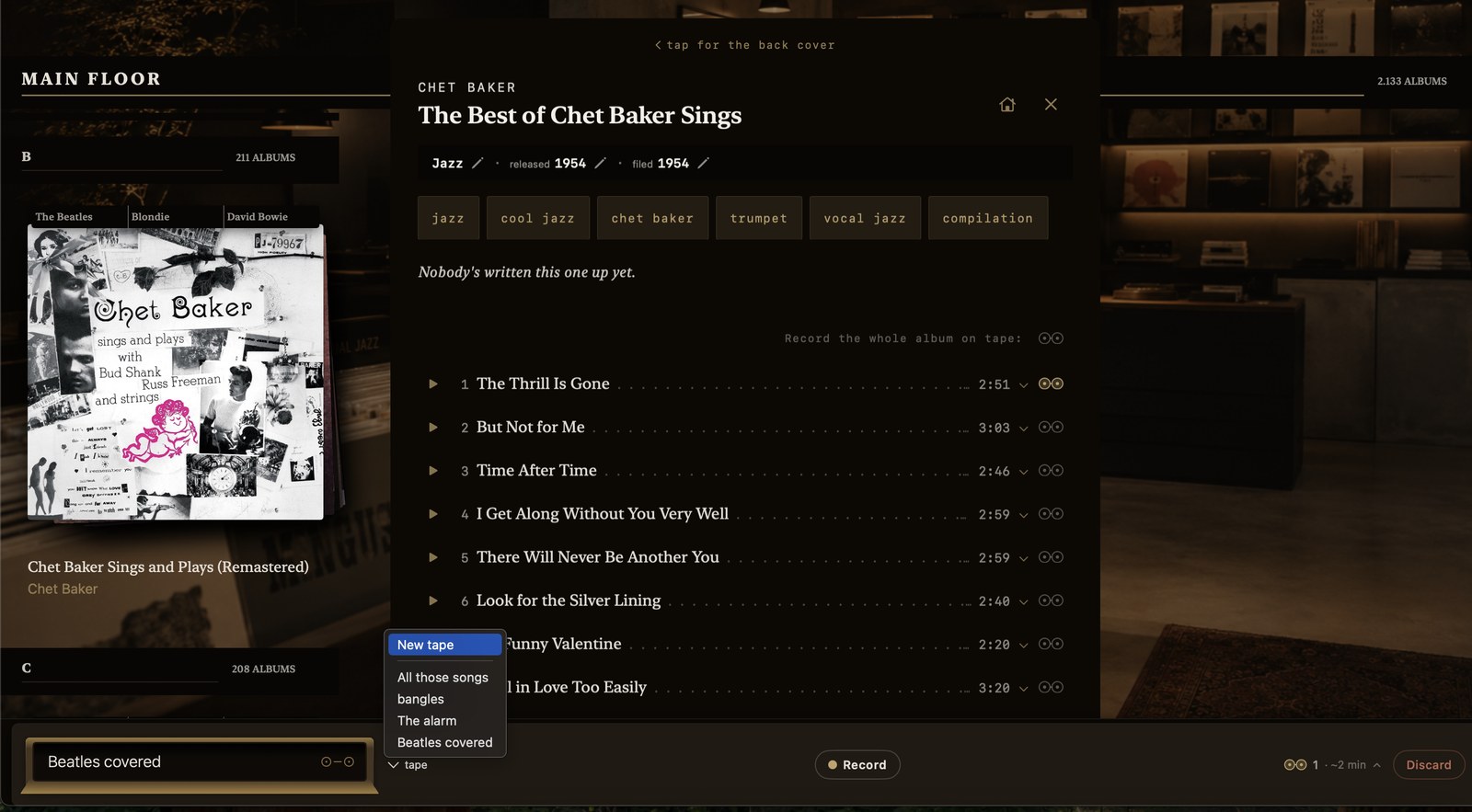1472x812 pixels.
Task: Expand the tape contents 1 · ~2 min
Action: tap(1333, 765)
